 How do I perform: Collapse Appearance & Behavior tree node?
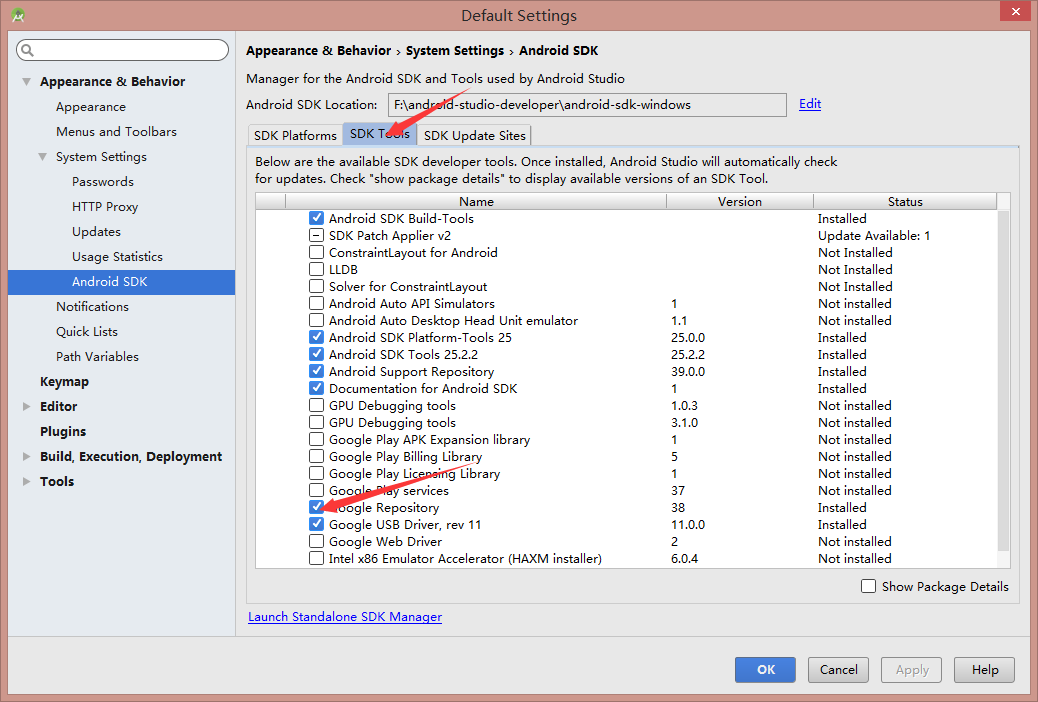coord(26,81)
